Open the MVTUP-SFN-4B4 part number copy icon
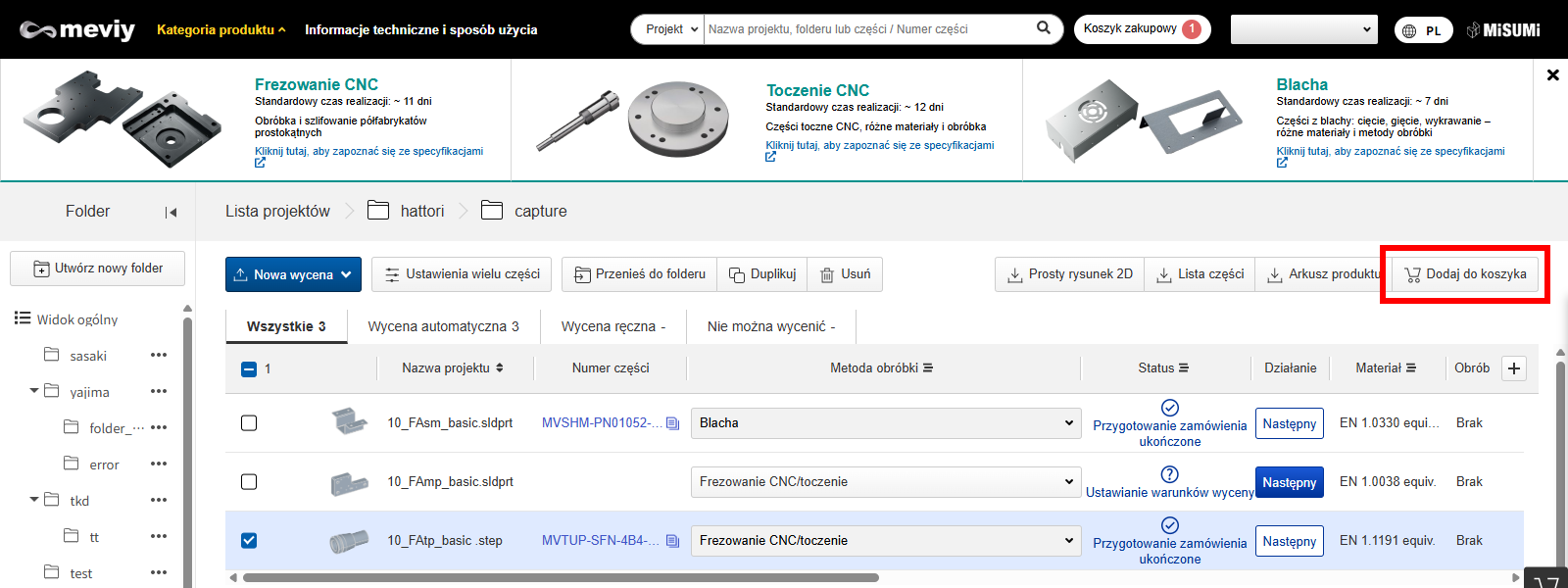This screenshot has height=588, width=1568. tap(672, 541)
